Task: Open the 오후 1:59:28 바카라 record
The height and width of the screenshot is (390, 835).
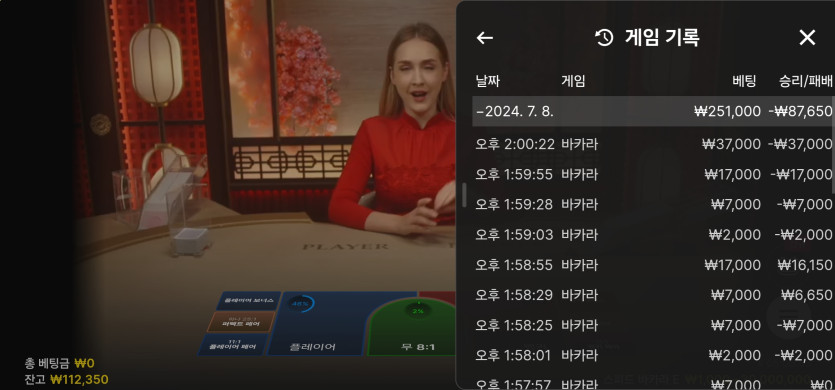Action: (x=652, y=204)
